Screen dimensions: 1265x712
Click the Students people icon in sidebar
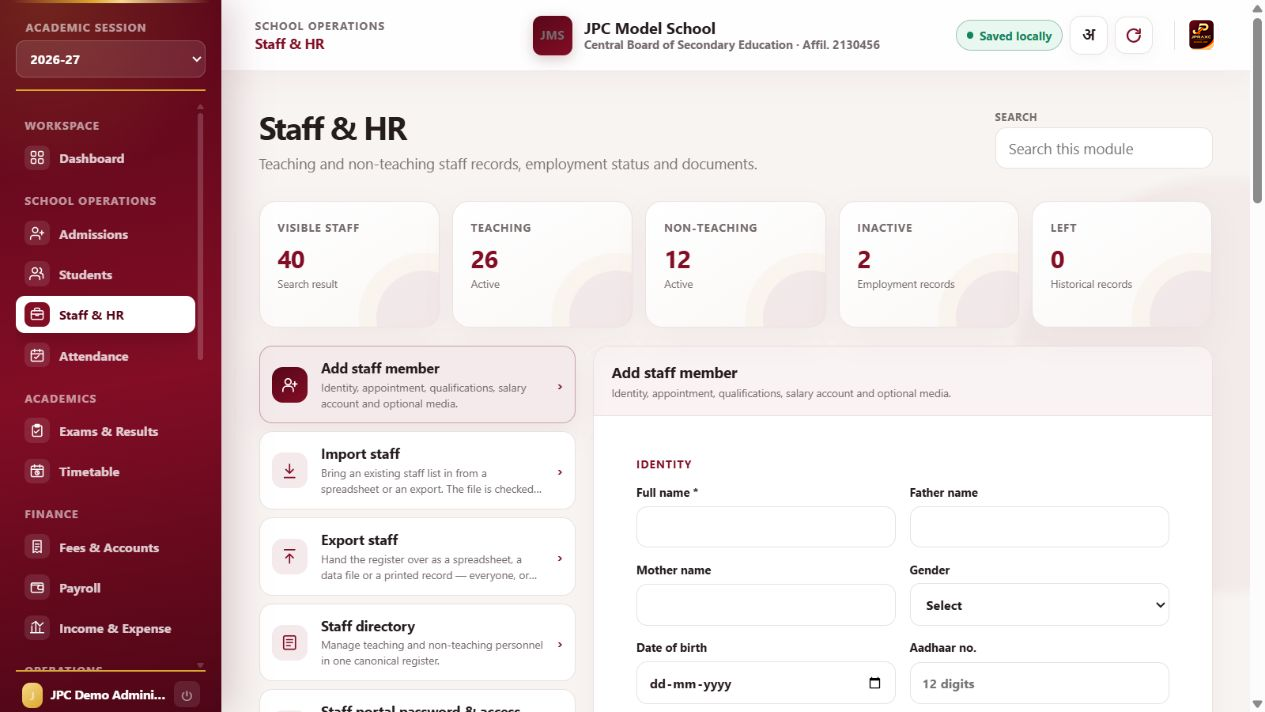[37, 274]
